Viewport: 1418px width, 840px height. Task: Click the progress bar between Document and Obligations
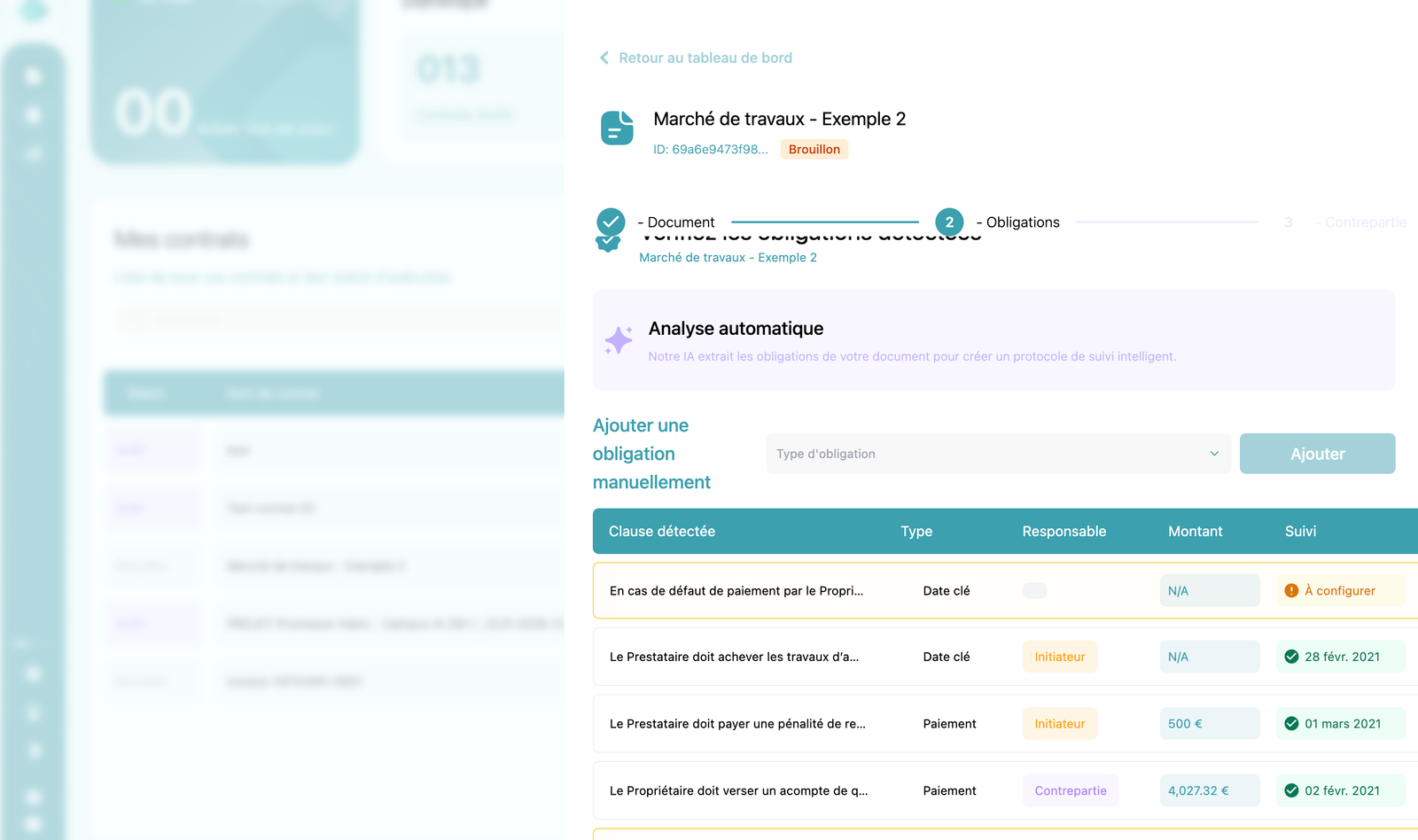point(824,222)
